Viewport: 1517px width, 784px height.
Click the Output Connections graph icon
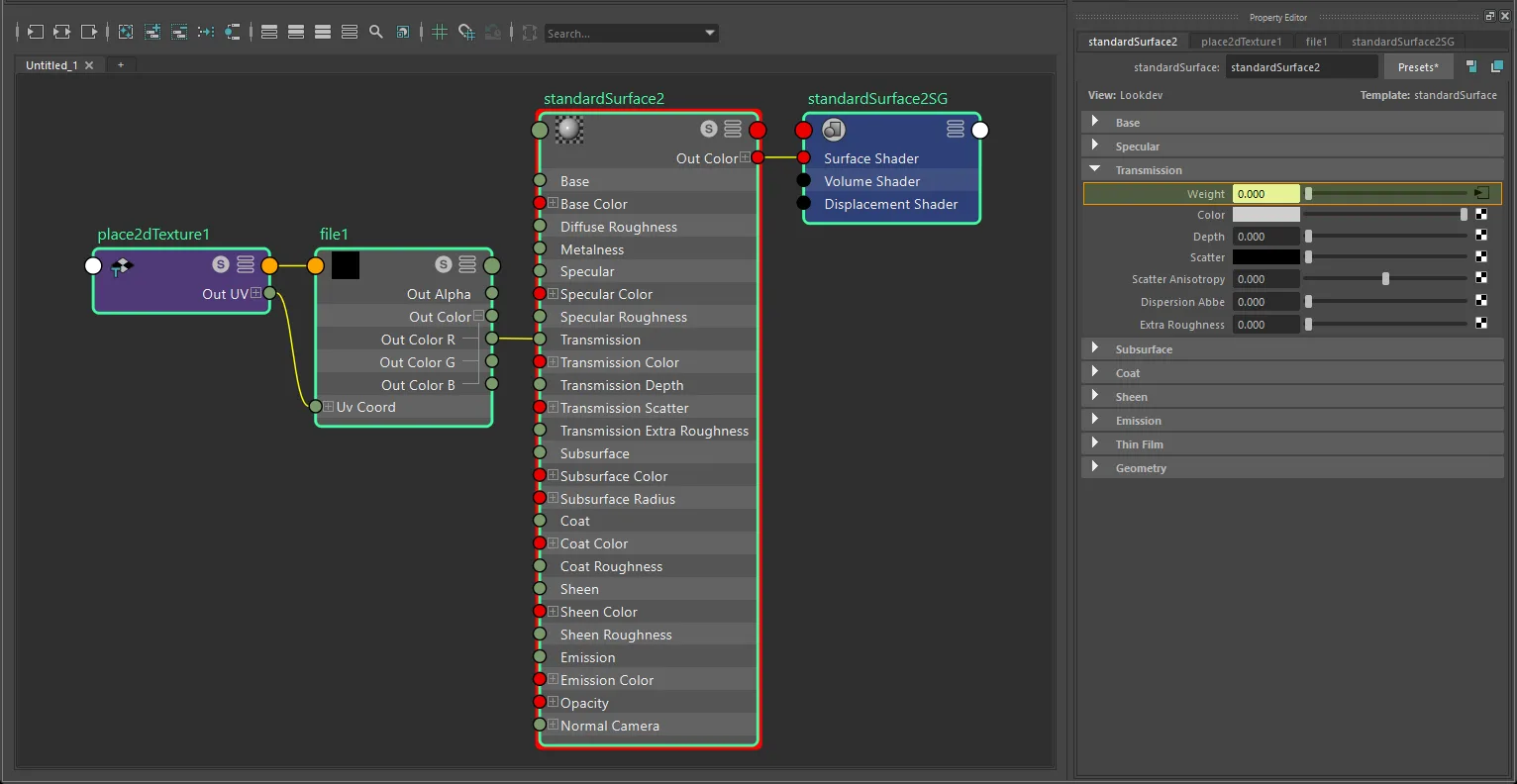[89, 33]
